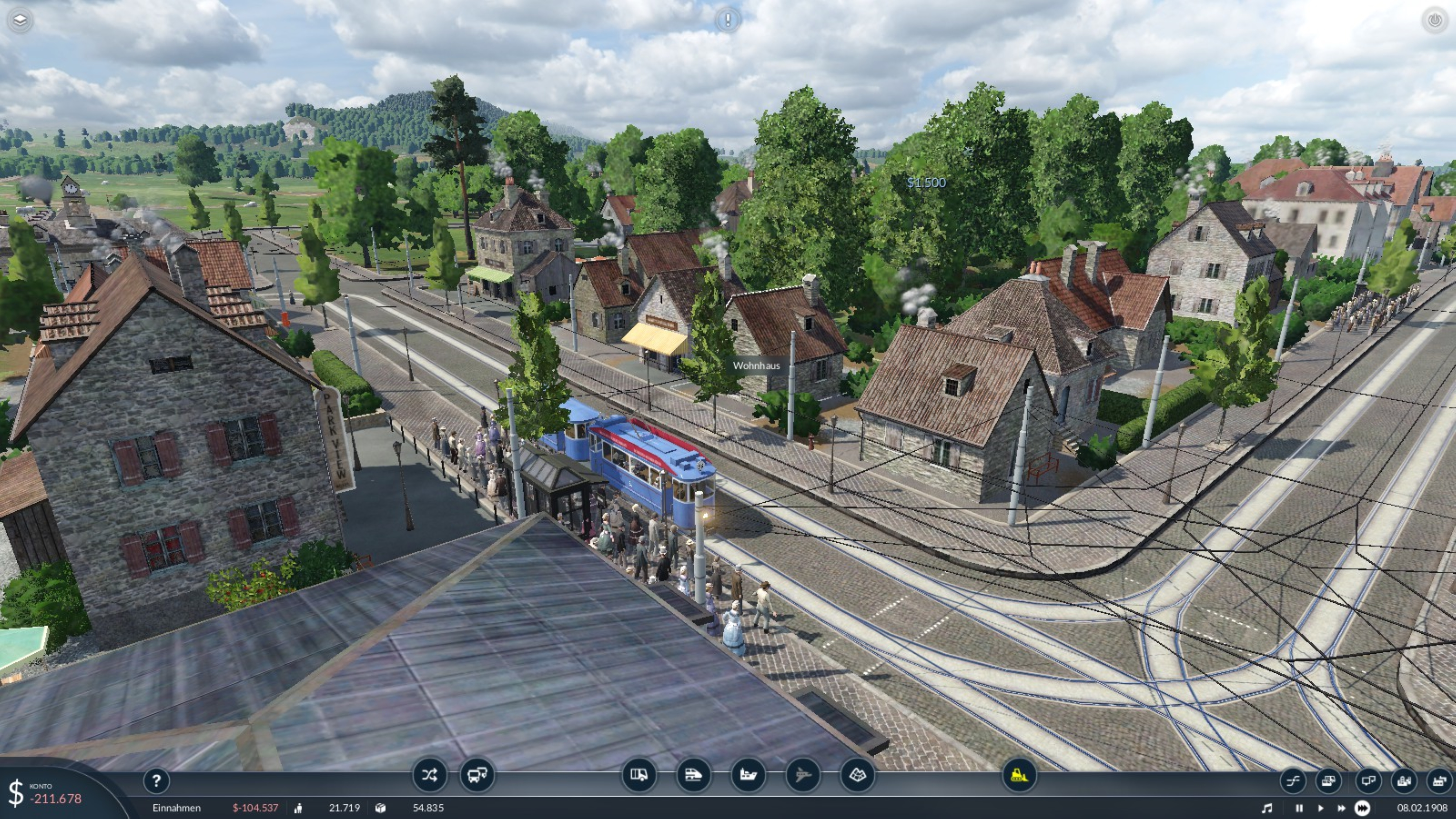The height and width of the screenshot is (819, 1456).
Task: Open the airplane construction menu
Action: click(803, 775)
